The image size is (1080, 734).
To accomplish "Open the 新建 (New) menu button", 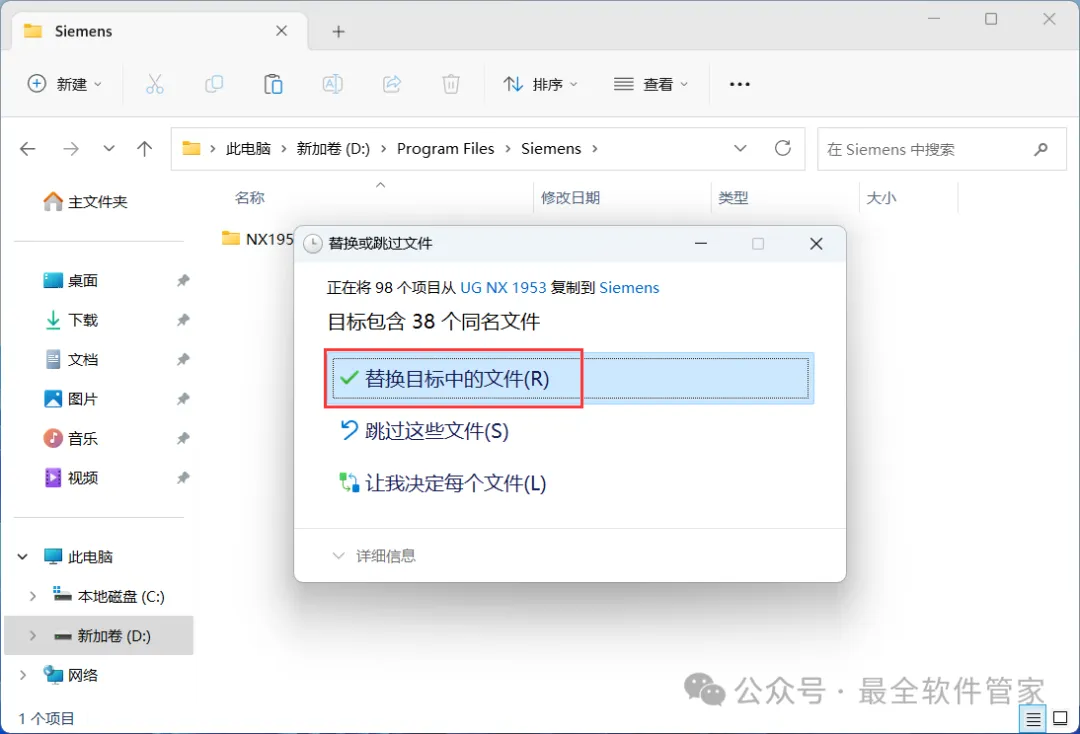I will click(x=64, y=84).
